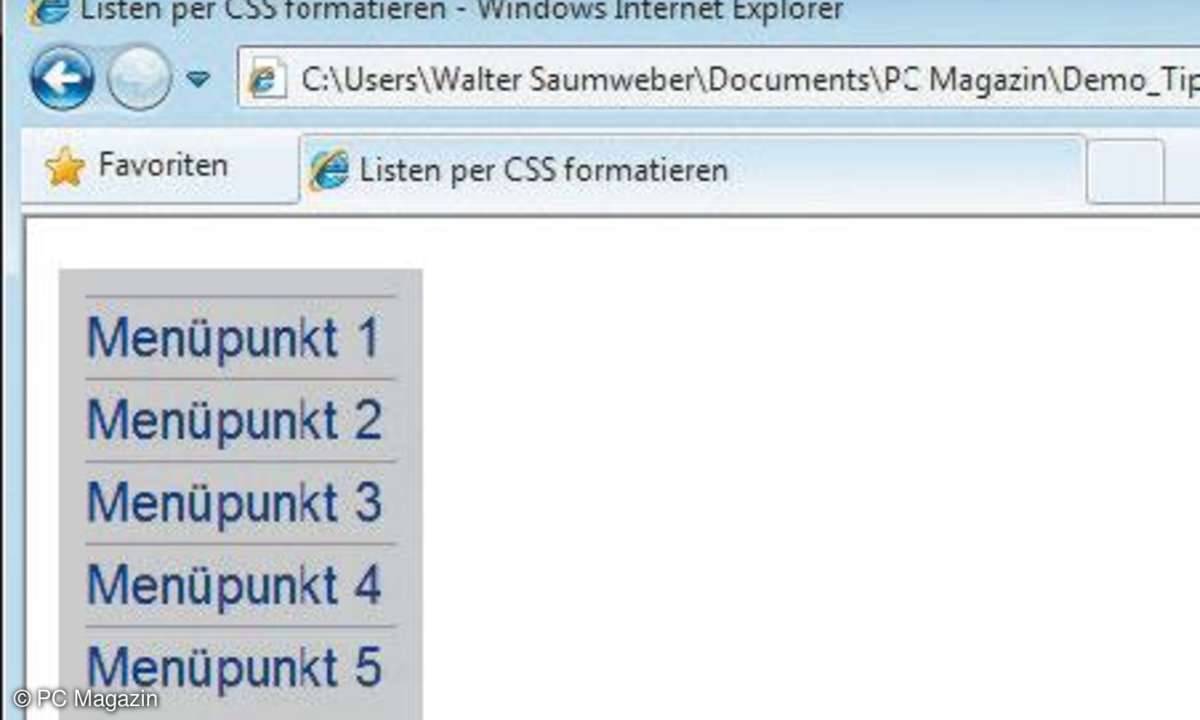Select the Menüpunkt 3 menu entry
Screen dimensions: 1200x720
coord(233,502)
